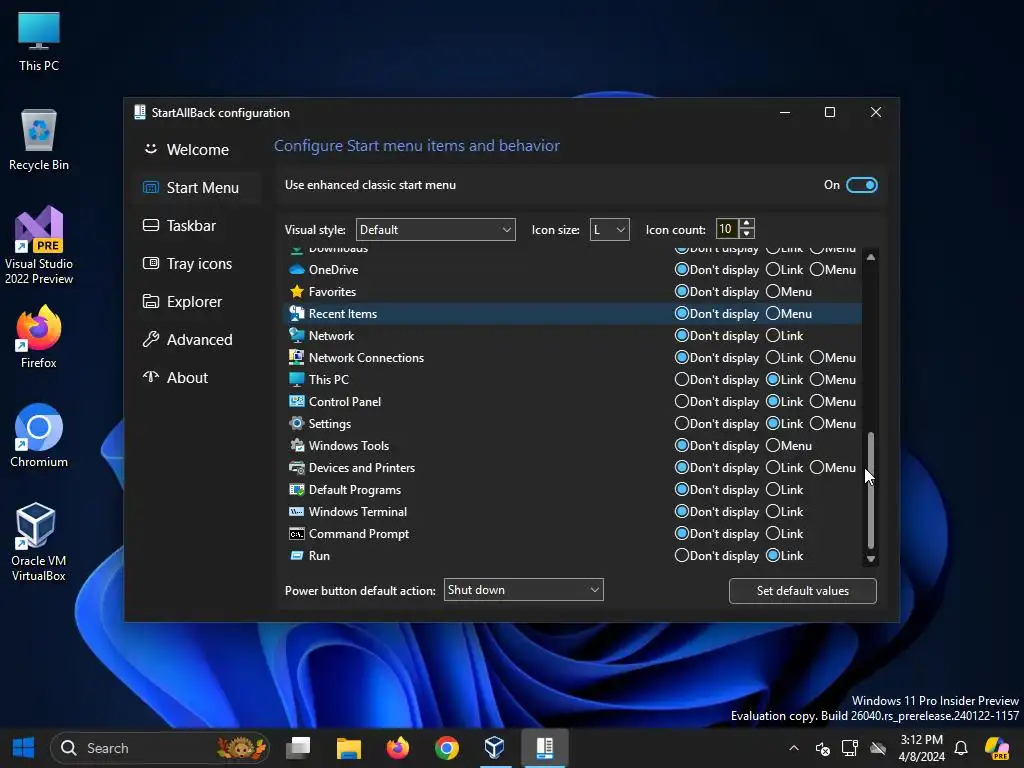Open the taskbar clock and date
The image size is (1024, 768).
tap(921, 748)
